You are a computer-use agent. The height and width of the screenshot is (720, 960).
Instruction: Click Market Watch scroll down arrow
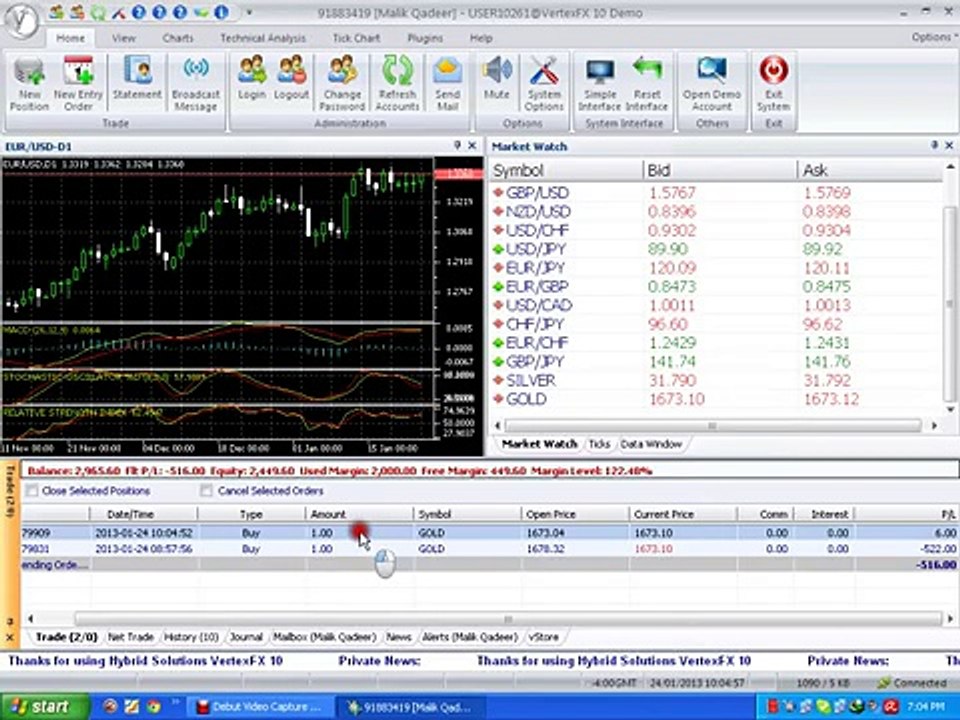click(x=950, y=409)
